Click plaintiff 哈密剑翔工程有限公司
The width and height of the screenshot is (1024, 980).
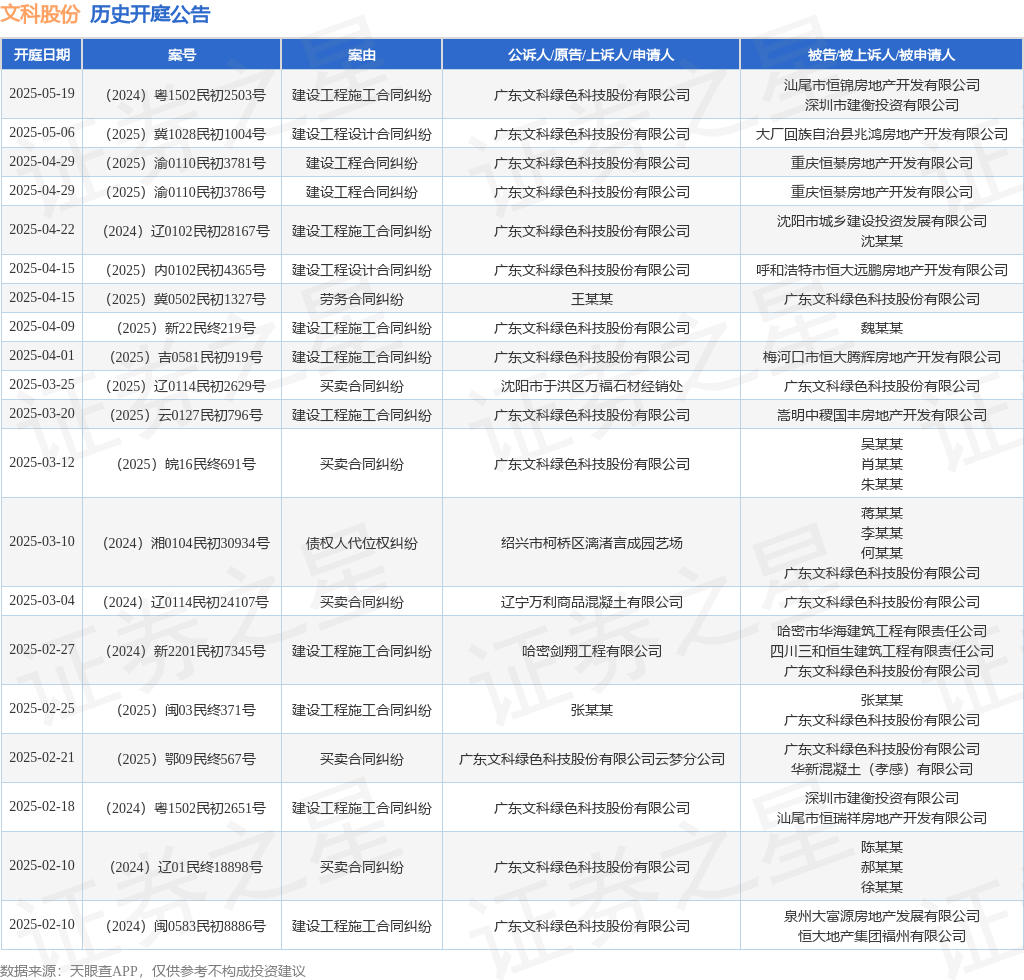pyautogui.click(x=592, y=652)
